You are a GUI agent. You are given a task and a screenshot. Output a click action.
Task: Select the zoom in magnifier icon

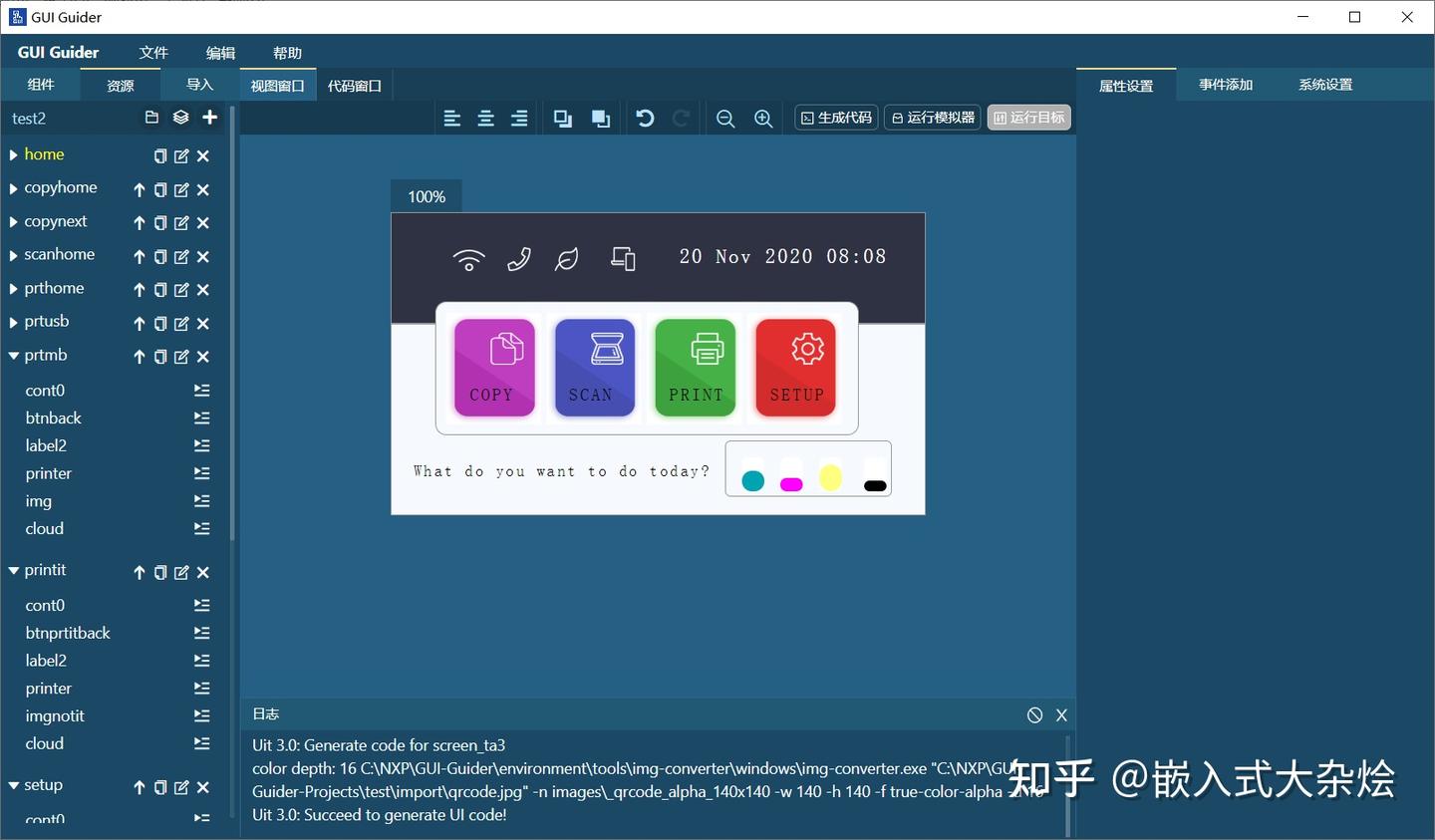click(762, 118)
